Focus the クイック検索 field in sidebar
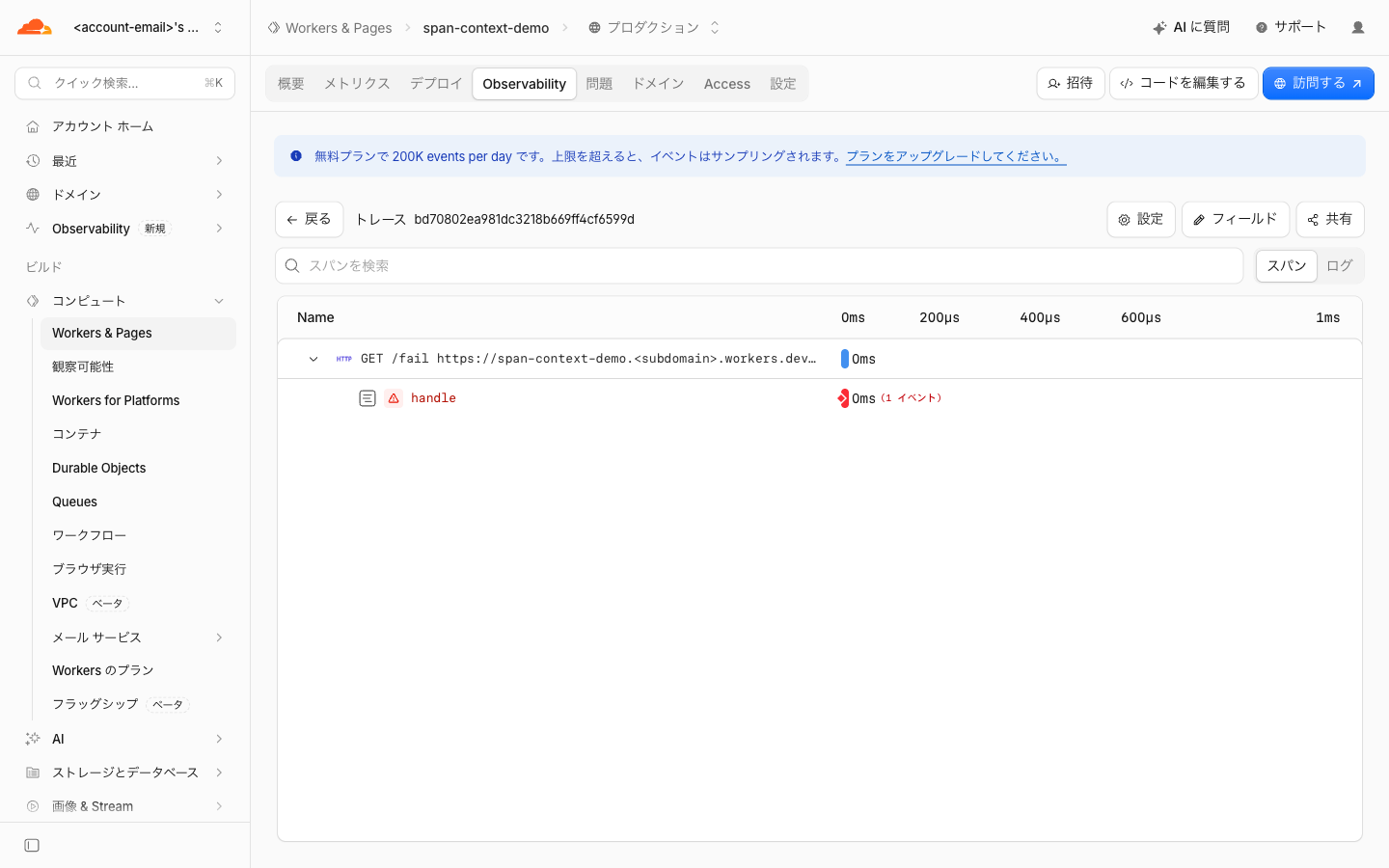The width and height of the screenshot is (1389, 868). point(125,83)
